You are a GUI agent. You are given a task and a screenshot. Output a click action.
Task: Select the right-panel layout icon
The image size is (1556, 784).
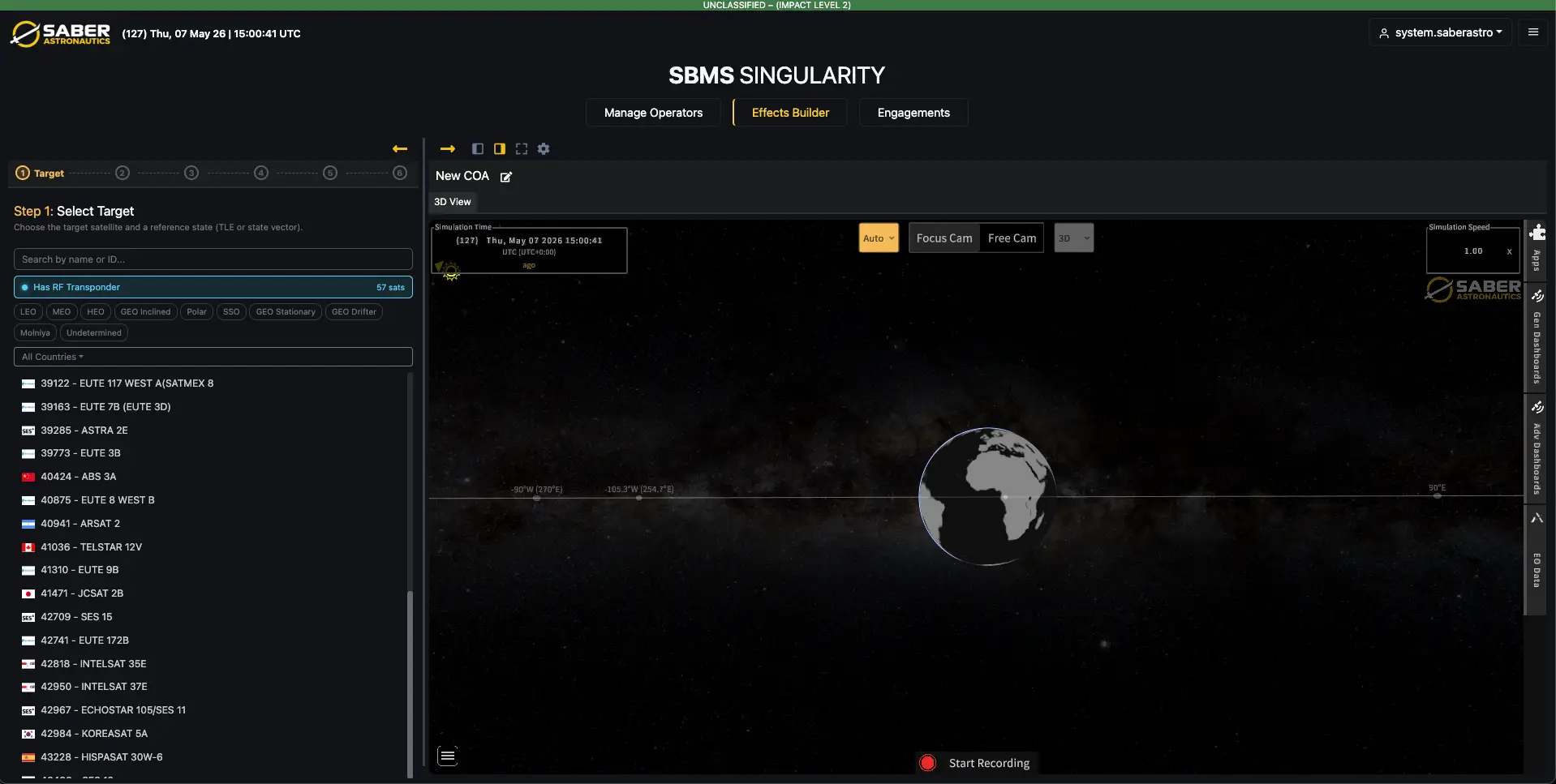click(500, 148)
